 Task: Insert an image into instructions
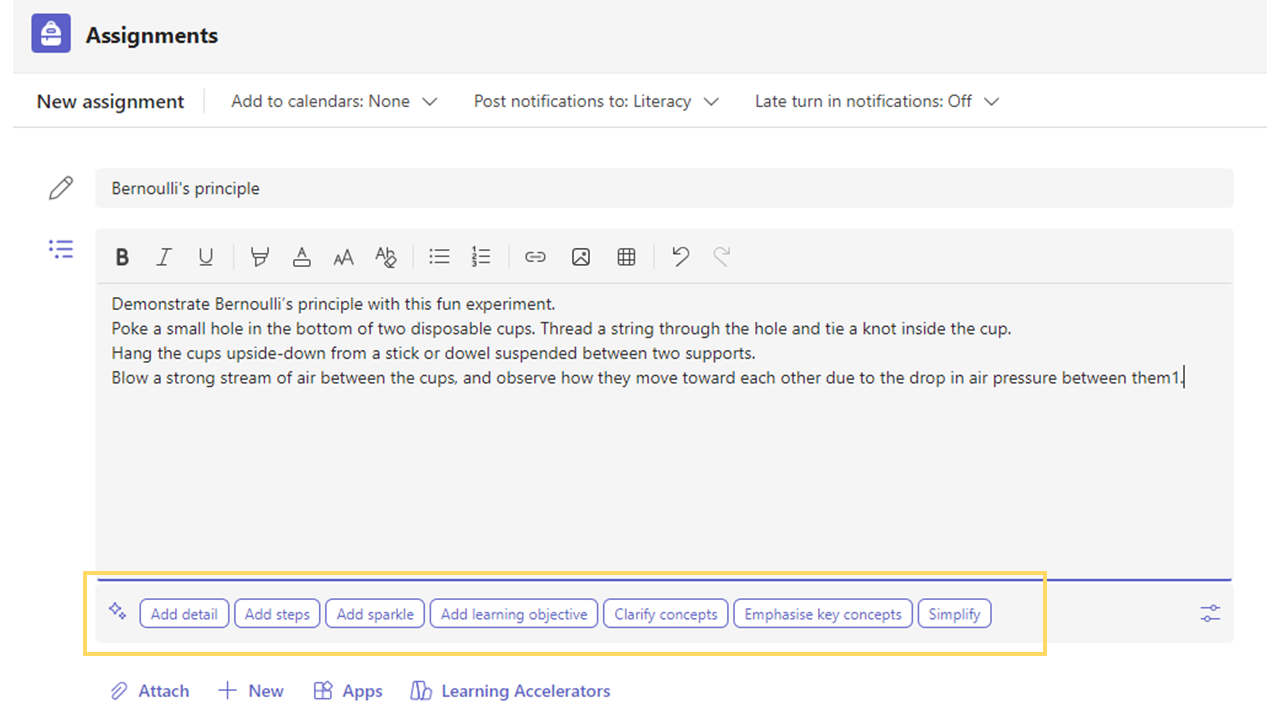581,257
